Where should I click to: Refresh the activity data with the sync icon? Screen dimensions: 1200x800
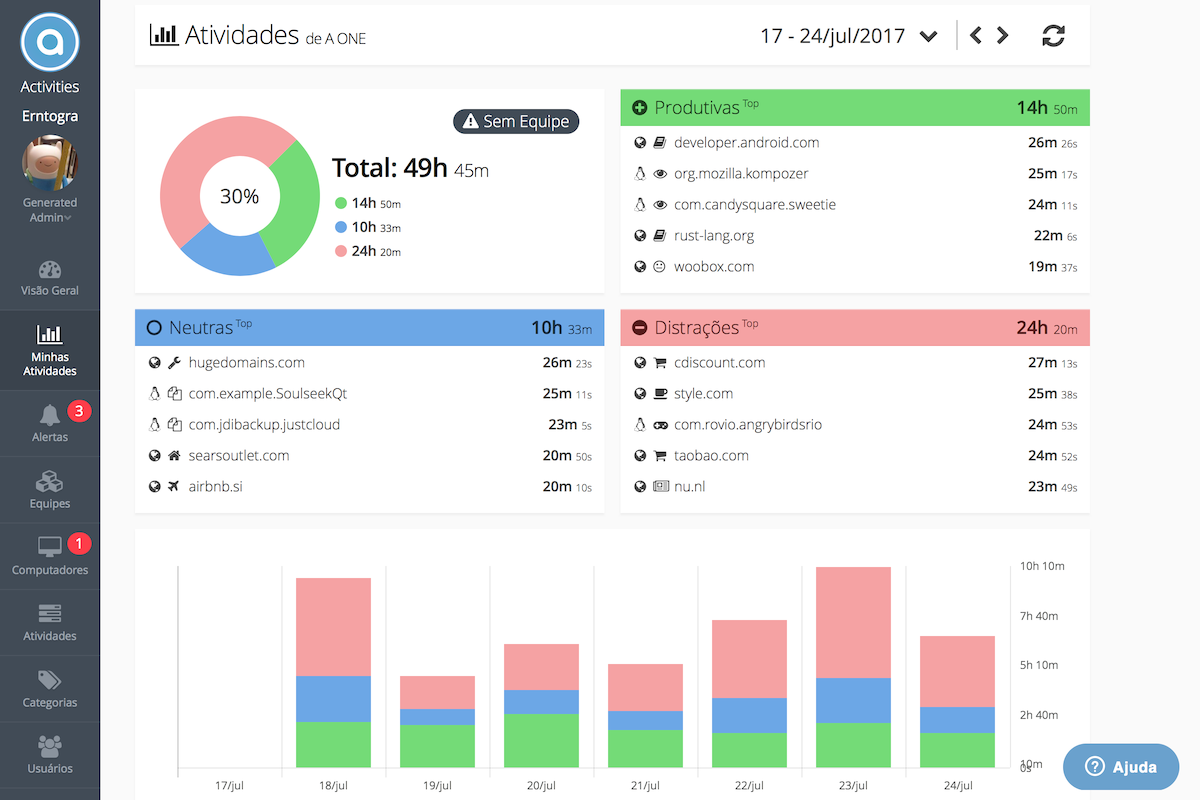1053,34
